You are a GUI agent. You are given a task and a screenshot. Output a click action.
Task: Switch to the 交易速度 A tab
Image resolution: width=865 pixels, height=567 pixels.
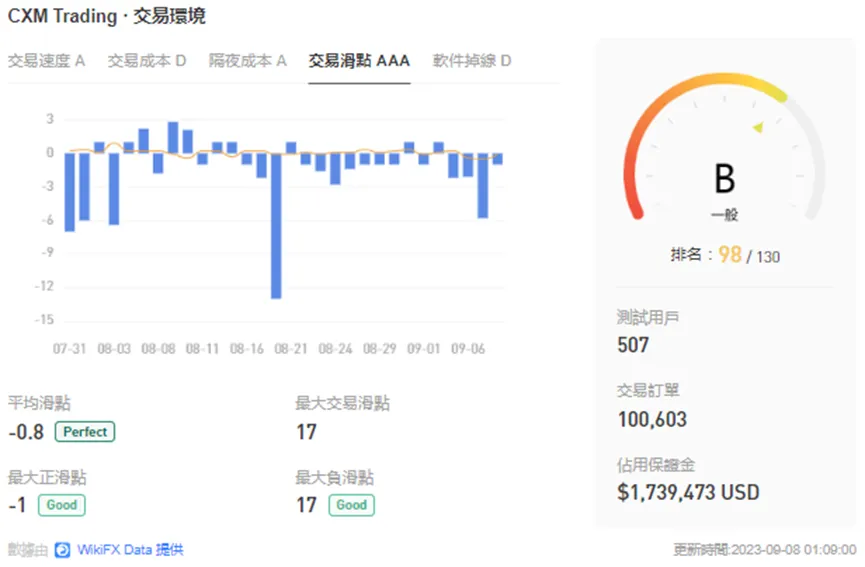click(46, 60)
